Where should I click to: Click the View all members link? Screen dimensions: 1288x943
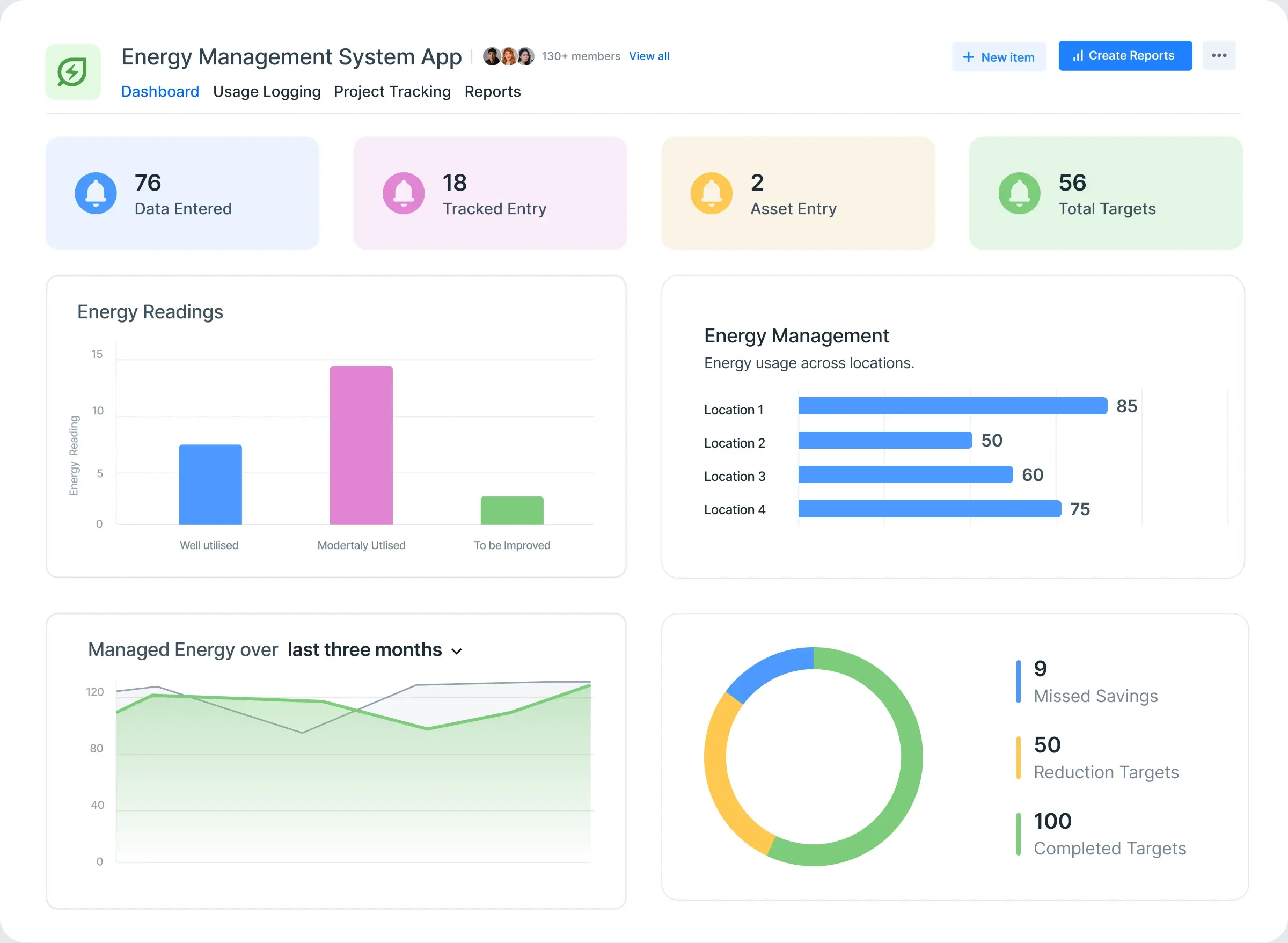pos(649,56)
